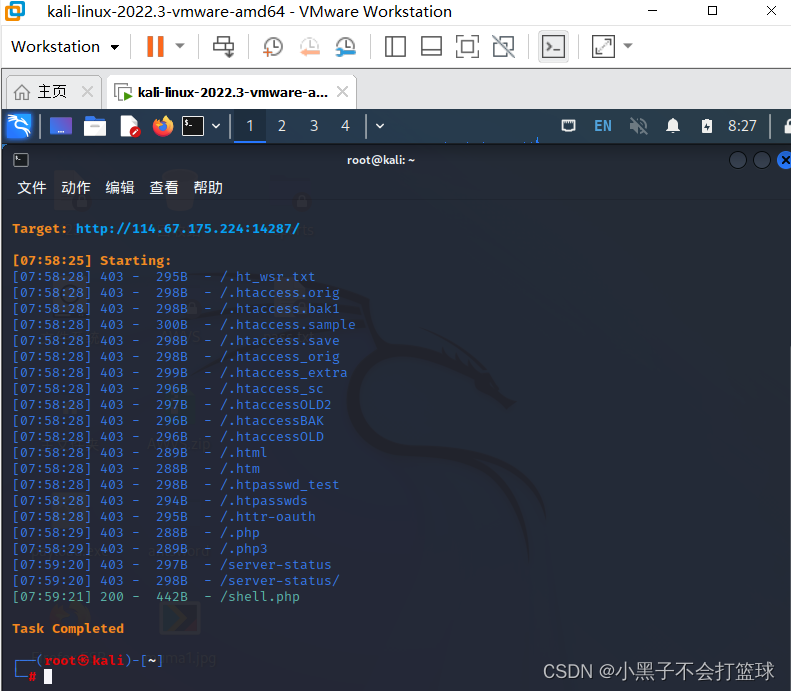This screenshot has width=791, height=691.
Task: Expand the terminal launcher dropdown arrow
Action: (x=216, y=126)
